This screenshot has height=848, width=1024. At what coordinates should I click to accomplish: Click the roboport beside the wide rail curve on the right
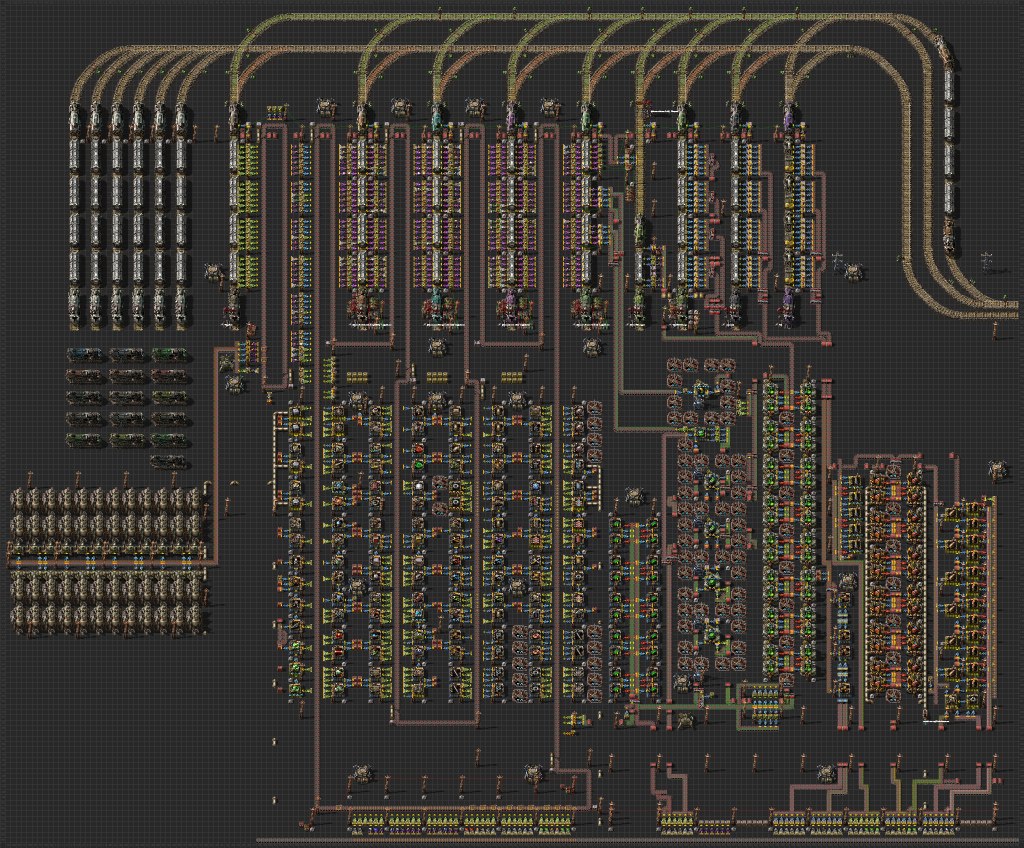pyautogui.click(x=853, y=270)
